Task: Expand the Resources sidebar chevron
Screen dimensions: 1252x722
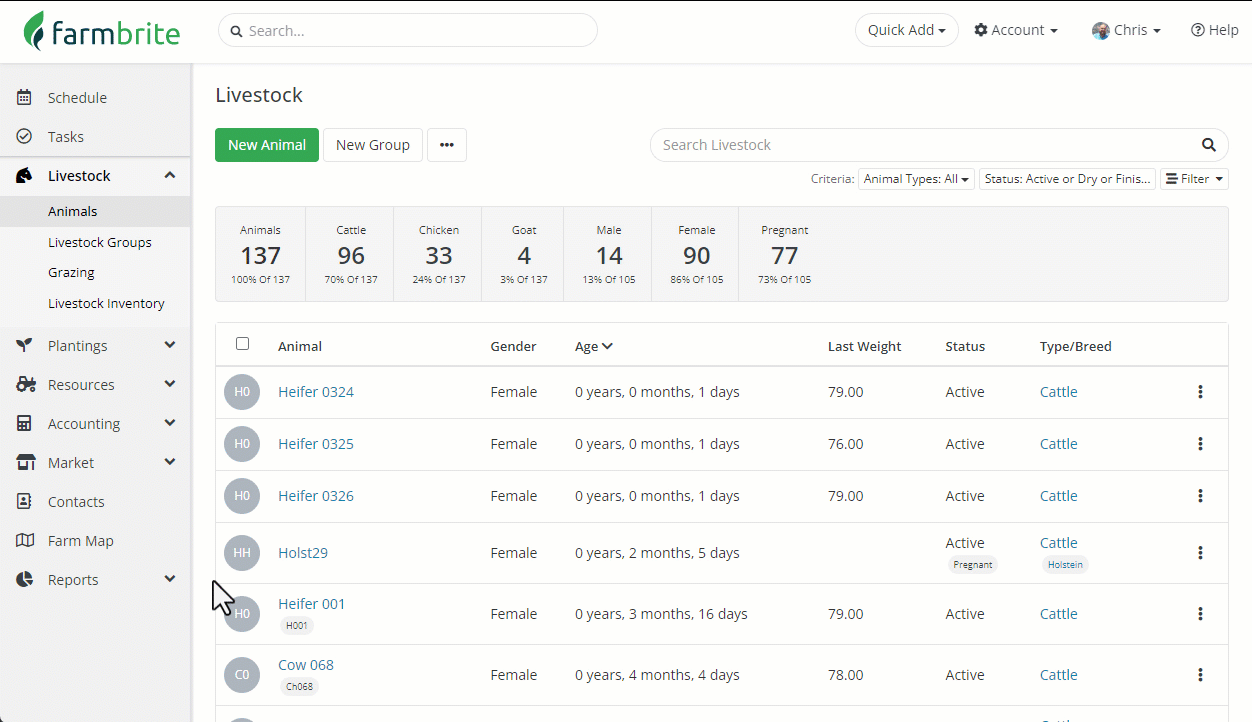Action: (170, 385)
